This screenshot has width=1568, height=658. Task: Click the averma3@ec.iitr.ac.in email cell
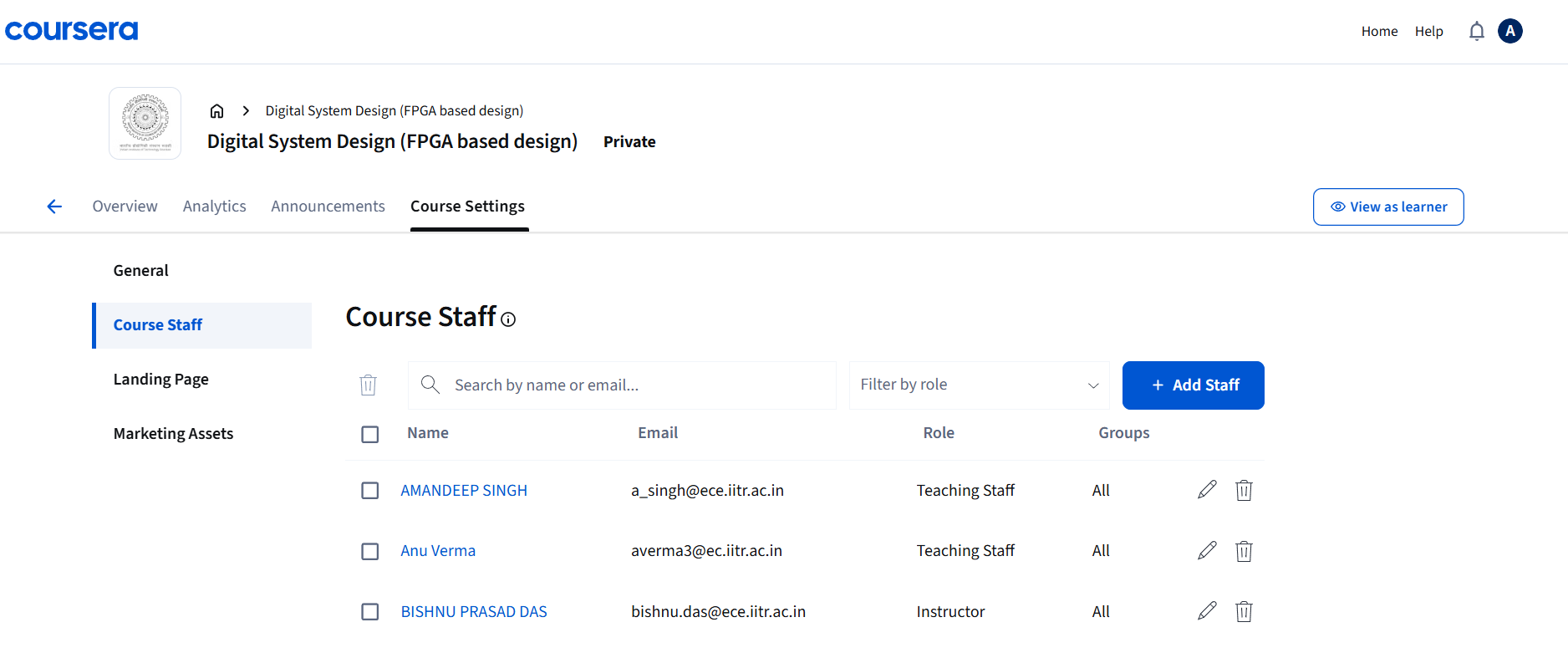(706, 551)
